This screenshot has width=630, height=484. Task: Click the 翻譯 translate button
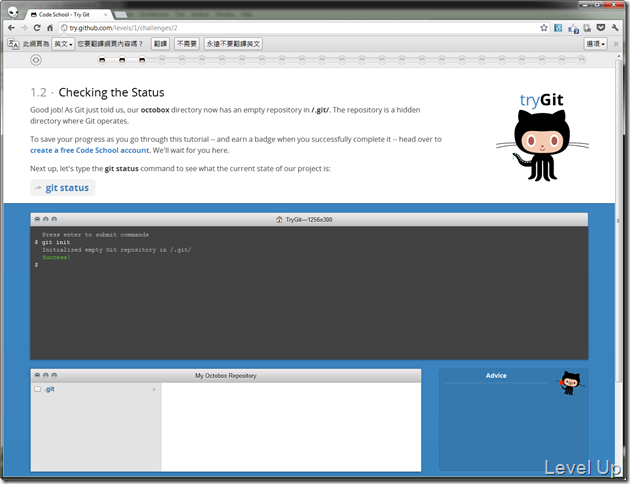160,44
